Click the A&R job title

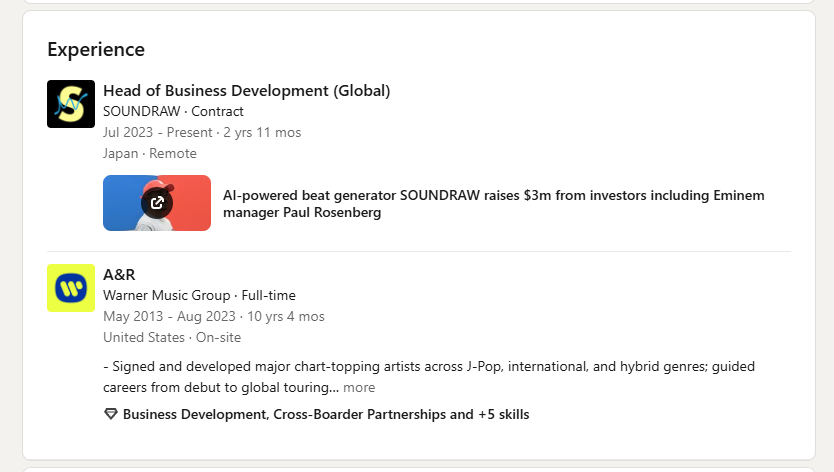point(119,275)
